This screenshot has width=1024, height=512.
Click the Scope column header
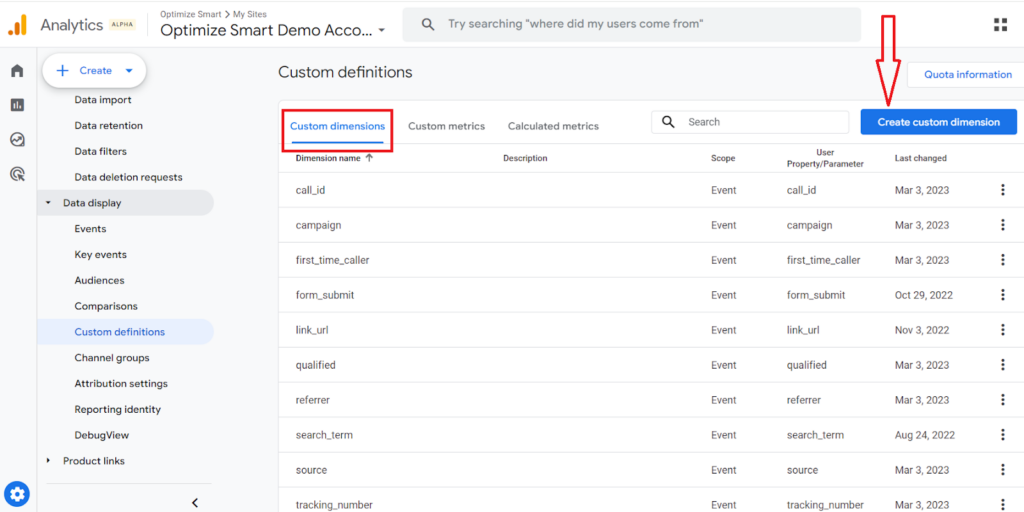723,158
